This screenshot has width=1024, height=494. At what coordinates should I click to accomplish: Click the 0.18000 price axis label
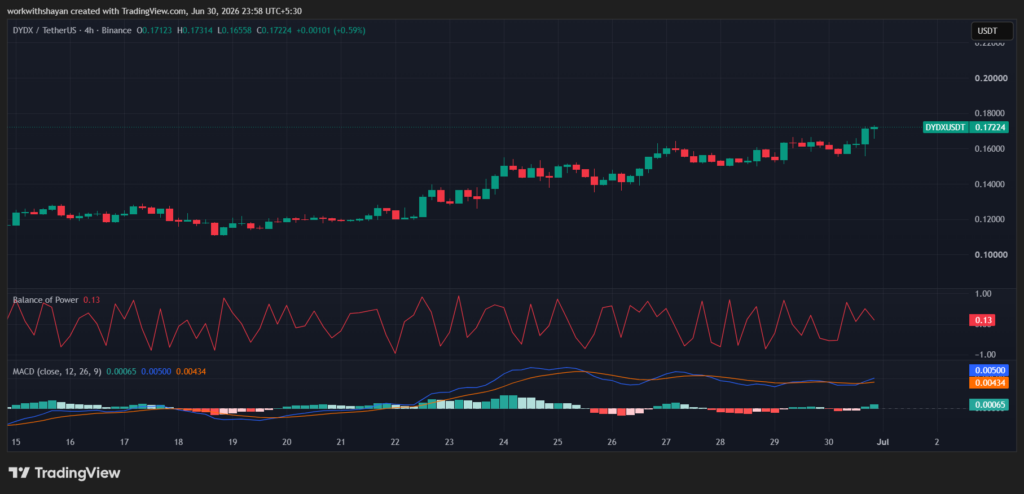point(989,114)
